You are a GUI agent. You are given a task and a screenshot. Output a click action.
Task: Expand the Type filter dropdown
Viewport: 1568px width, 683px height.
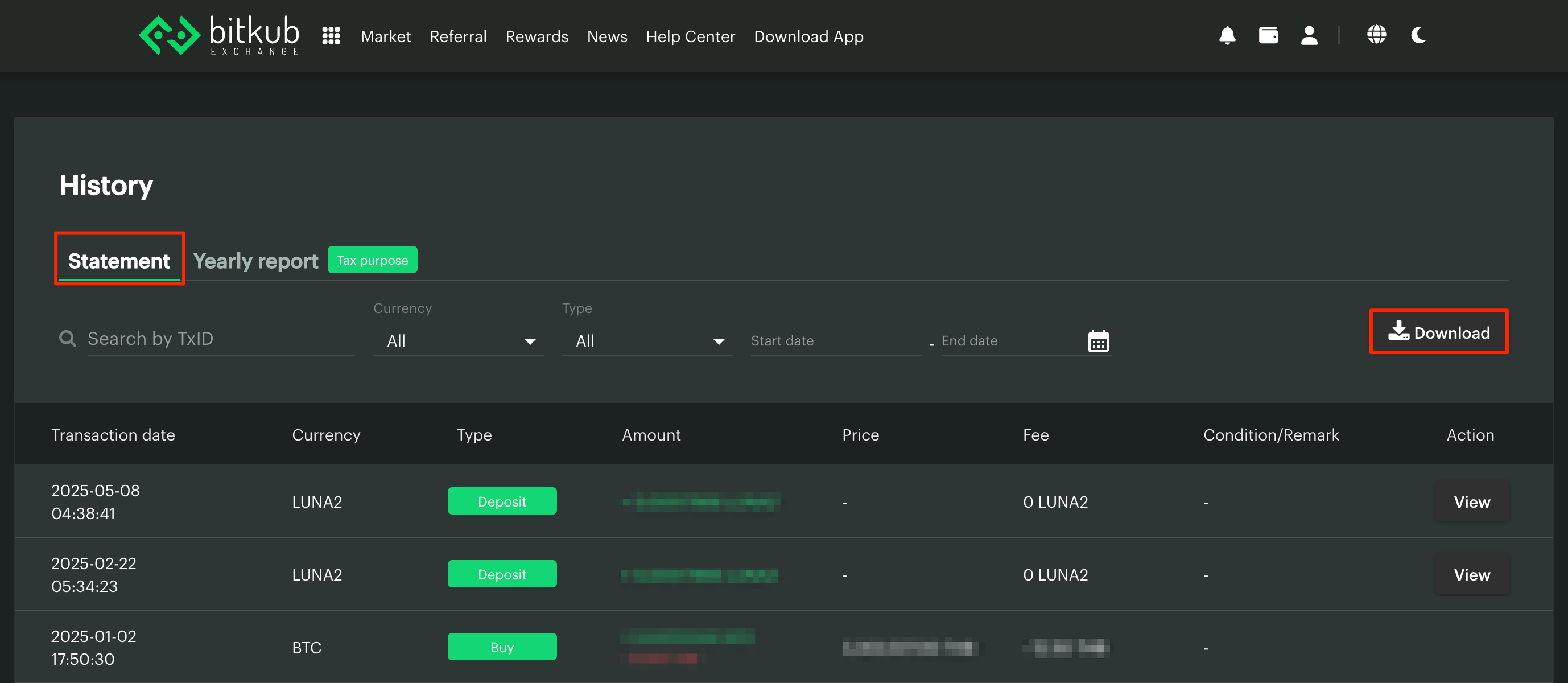tap(647, 341)
